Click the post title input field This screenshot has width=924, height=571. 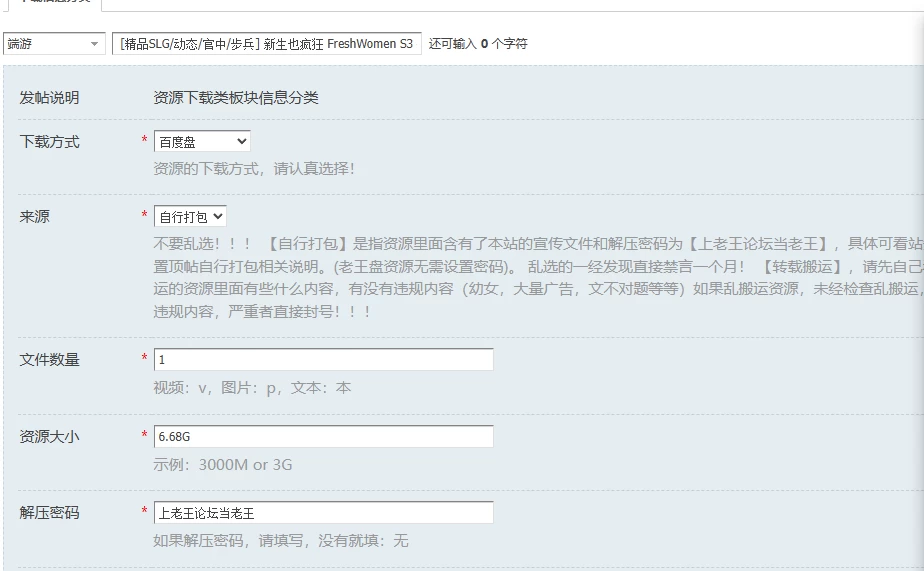[x=267, y=44]
